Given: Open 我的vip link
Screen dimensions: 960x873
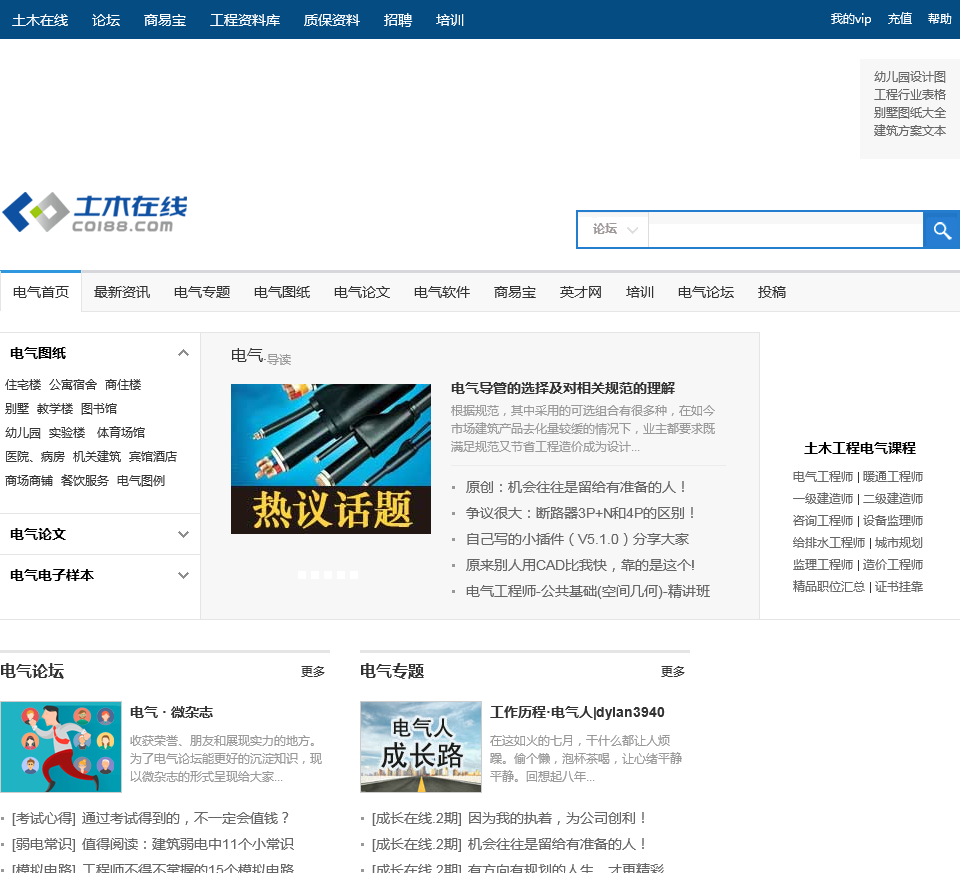Looking at the screenshot, I should tap(850, 19).
